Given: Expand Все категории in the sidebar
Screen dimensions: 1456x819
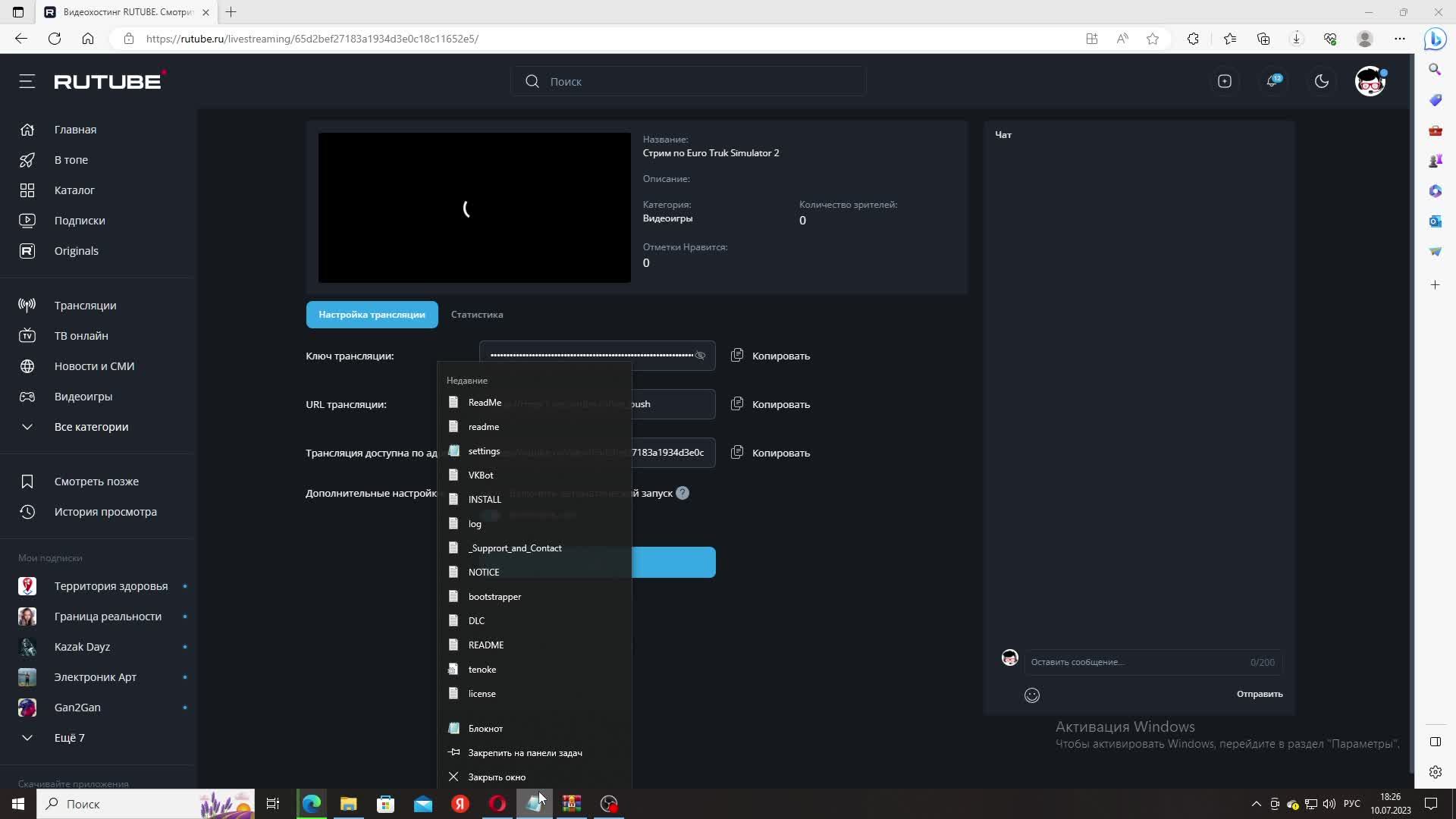Looking at the screenshot, I should point(91,427).
